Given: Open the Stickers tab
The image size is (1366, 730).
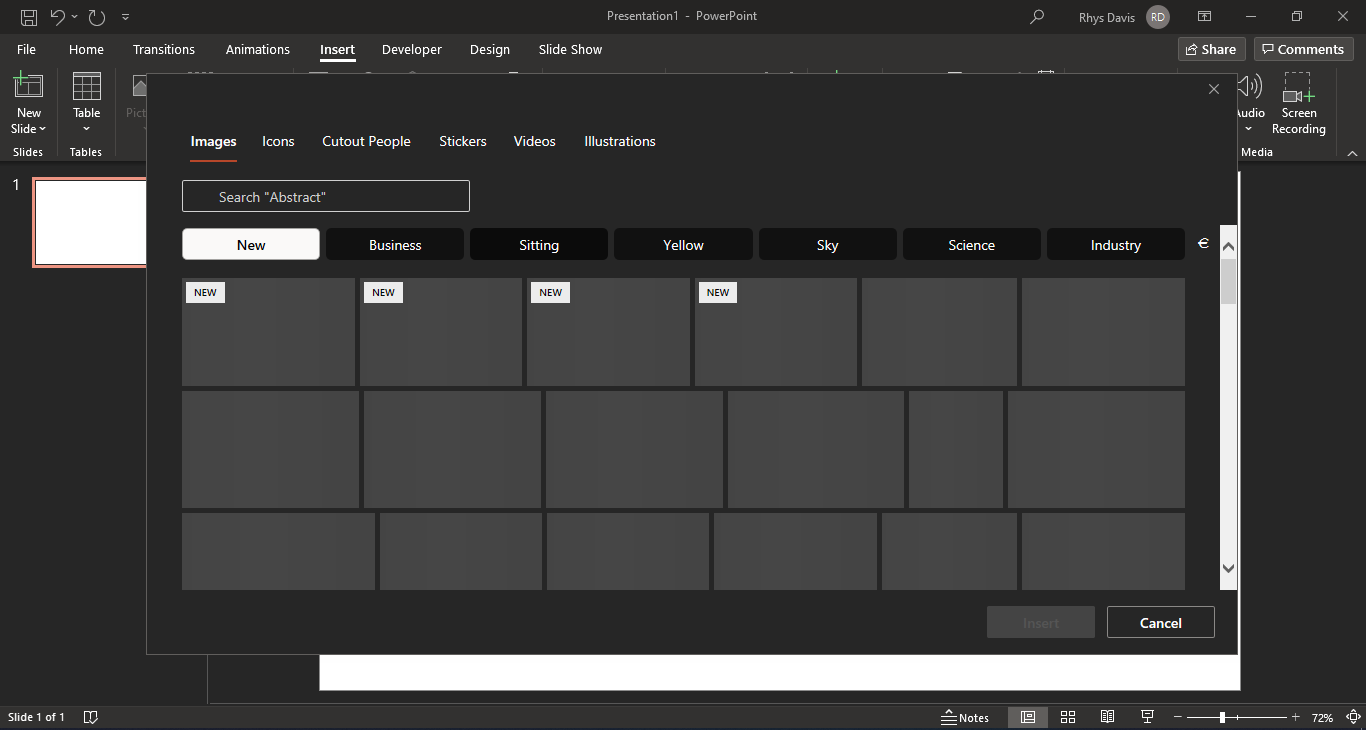Looking at the screenshot, I should [x=463, y=141].
